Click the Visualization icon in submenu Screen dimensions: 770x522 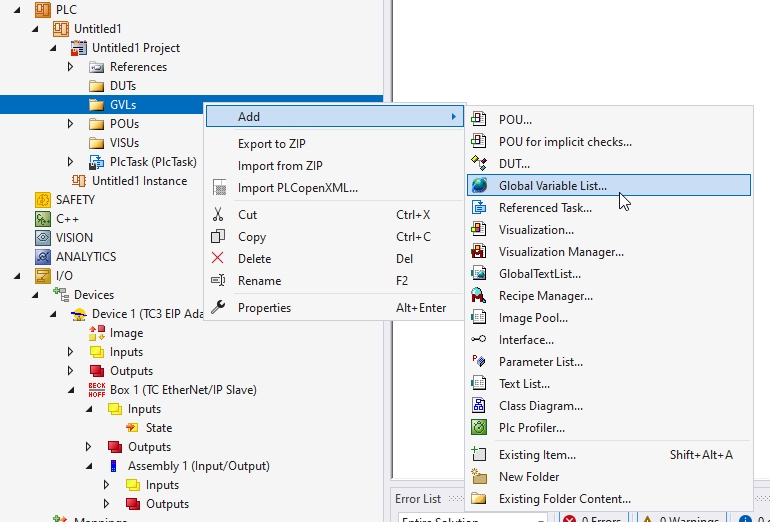pos(479,229)
